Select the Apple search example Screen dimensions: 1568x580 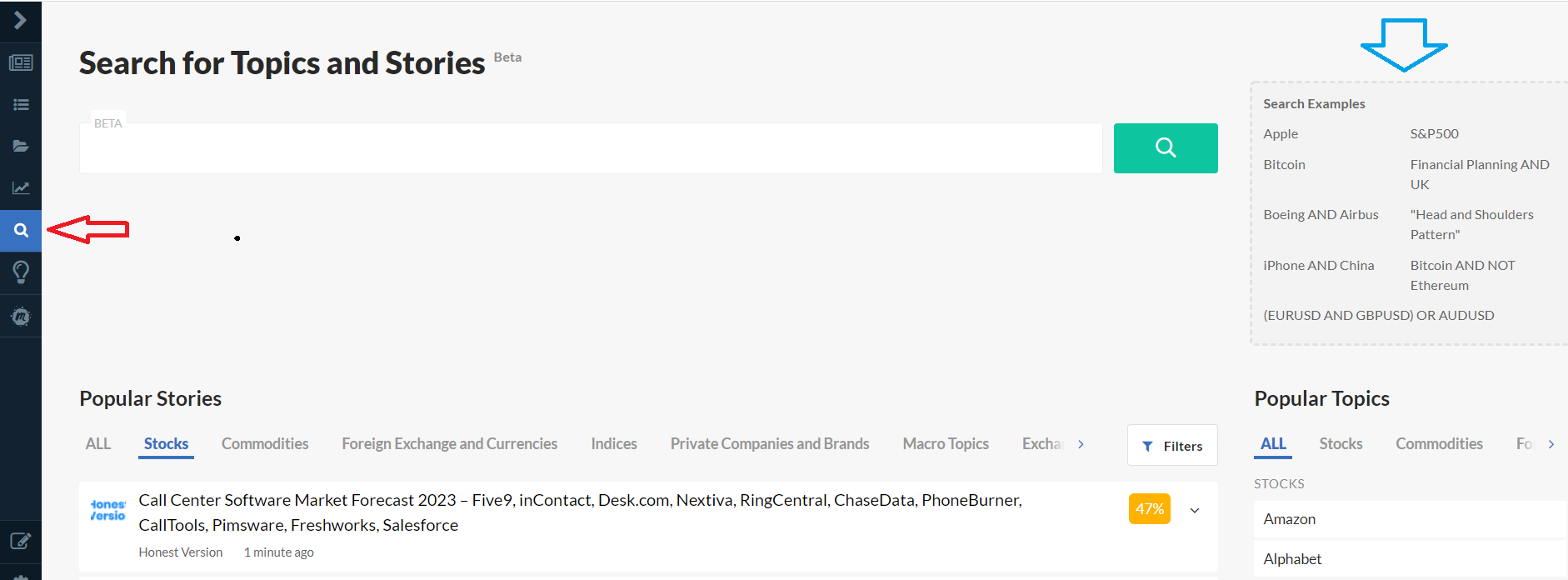point(1281,133)
